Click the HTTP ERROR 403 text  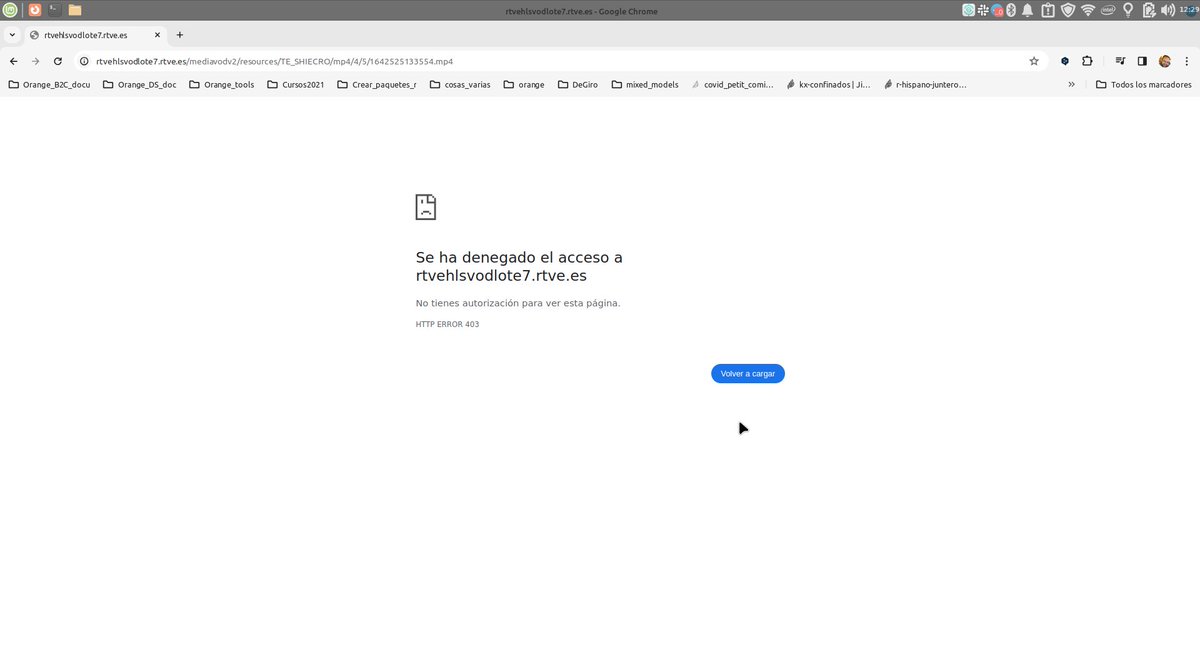pyautogui.click(x=447, y=324)
